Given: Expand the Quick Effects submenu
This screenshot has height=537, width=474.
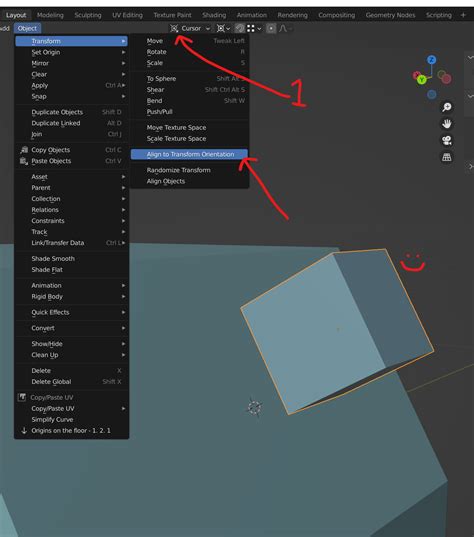Looking at the screenshot, I should pos(71,312).
